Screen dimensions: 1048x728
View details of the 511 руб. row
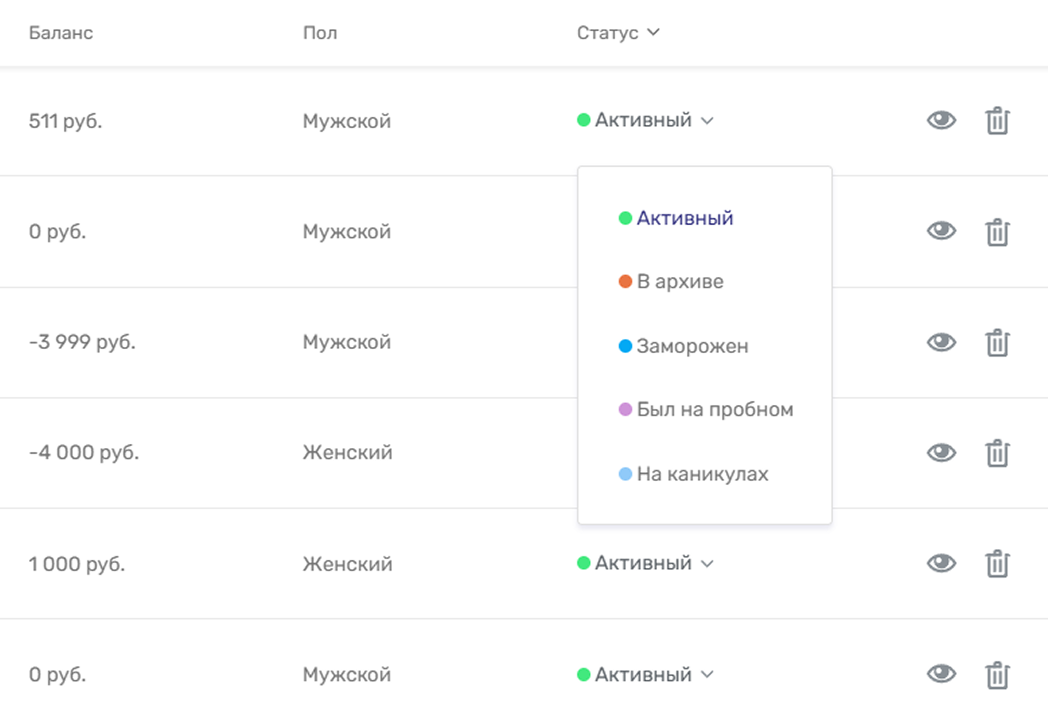tap(941, 121)
